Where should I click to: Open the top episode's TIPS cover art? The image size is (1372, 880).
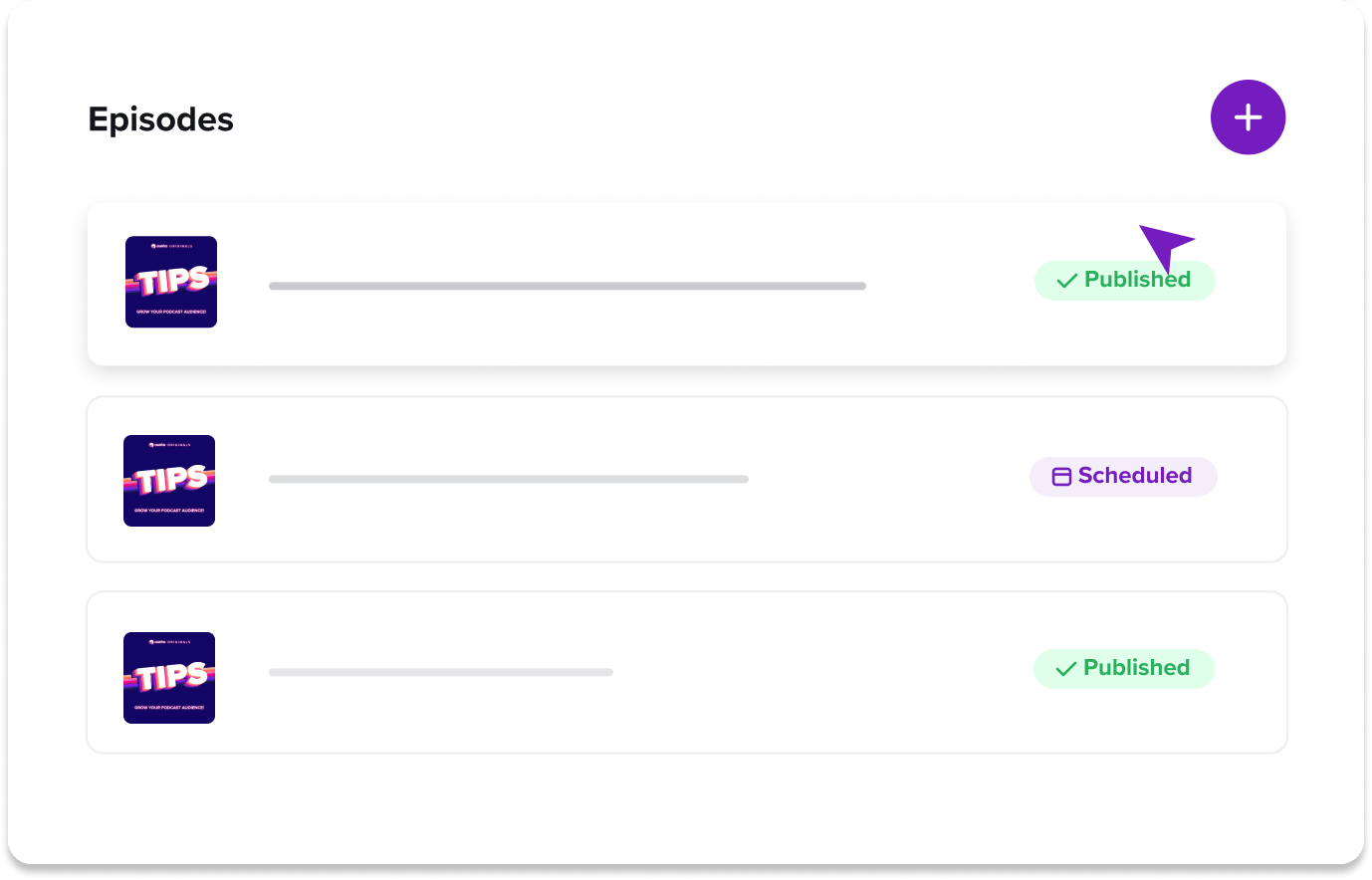pyautogui.click(x=171, y=282)
